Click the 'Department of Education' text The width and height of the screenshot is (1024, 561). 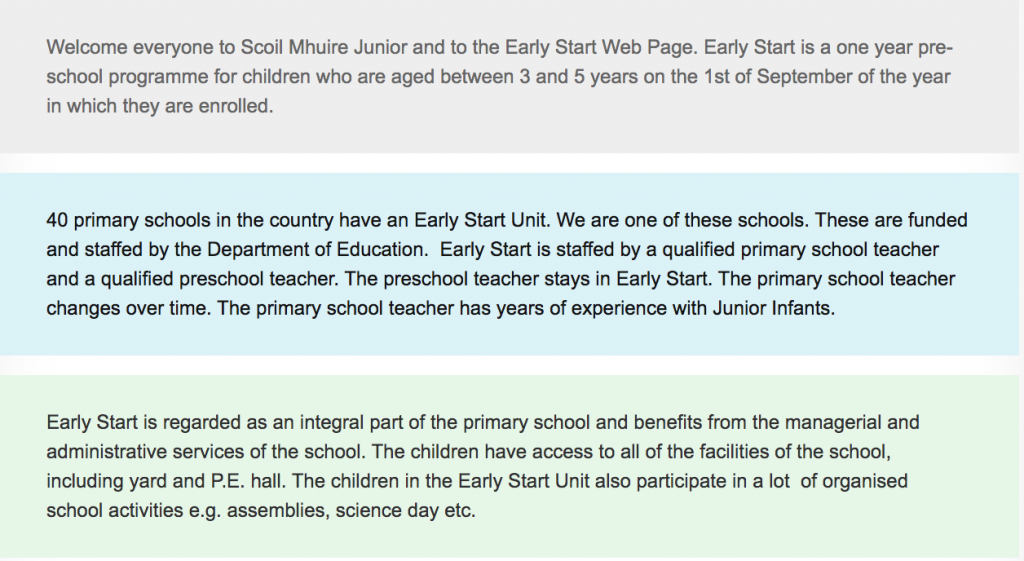[x=315, y=249]
